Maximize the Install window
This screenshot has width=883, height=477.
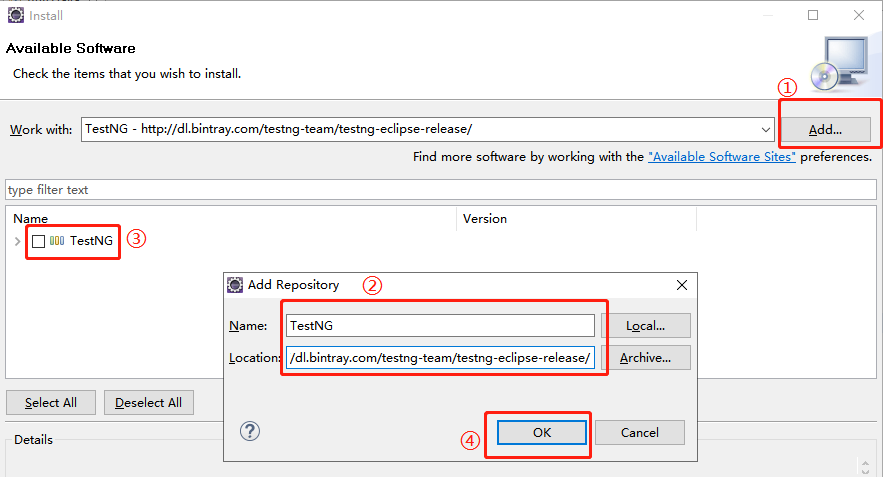[813, 15]
